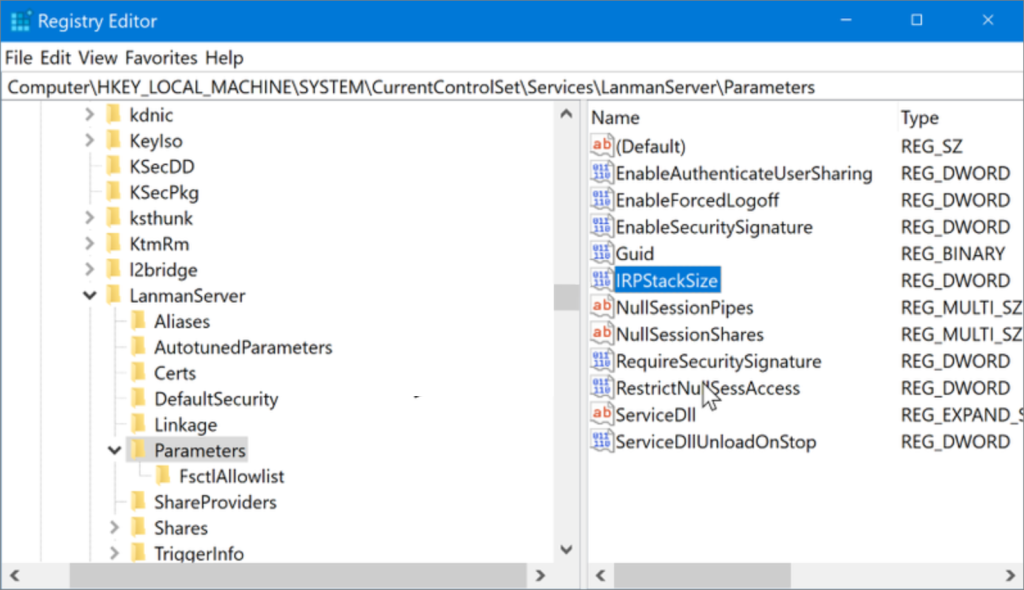Expand the ksthunk tree node

click(89, 218)
